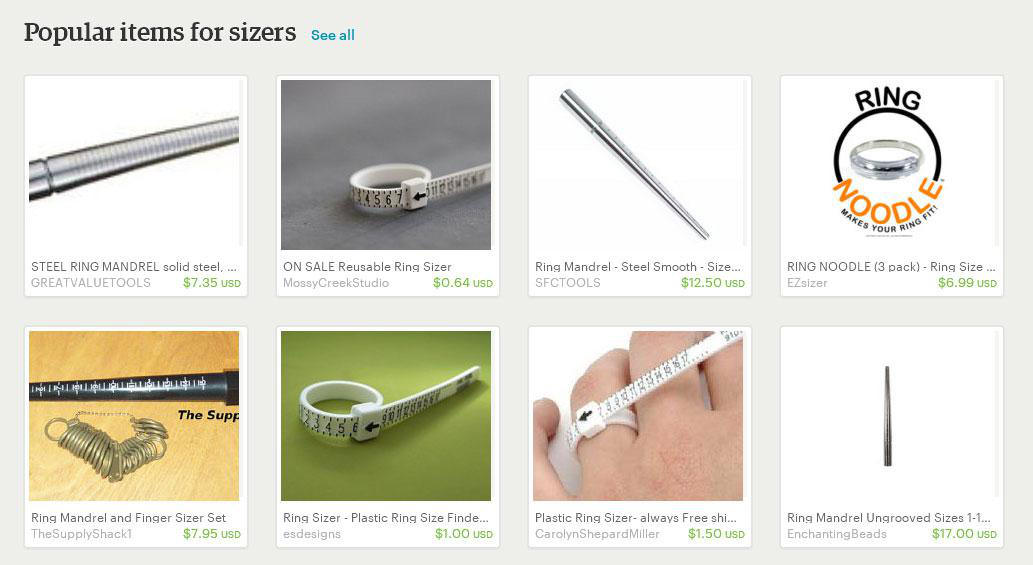This screenshot has height=565, width=1033.
Task: Open the See all link
Action: (x=332, y=35)
